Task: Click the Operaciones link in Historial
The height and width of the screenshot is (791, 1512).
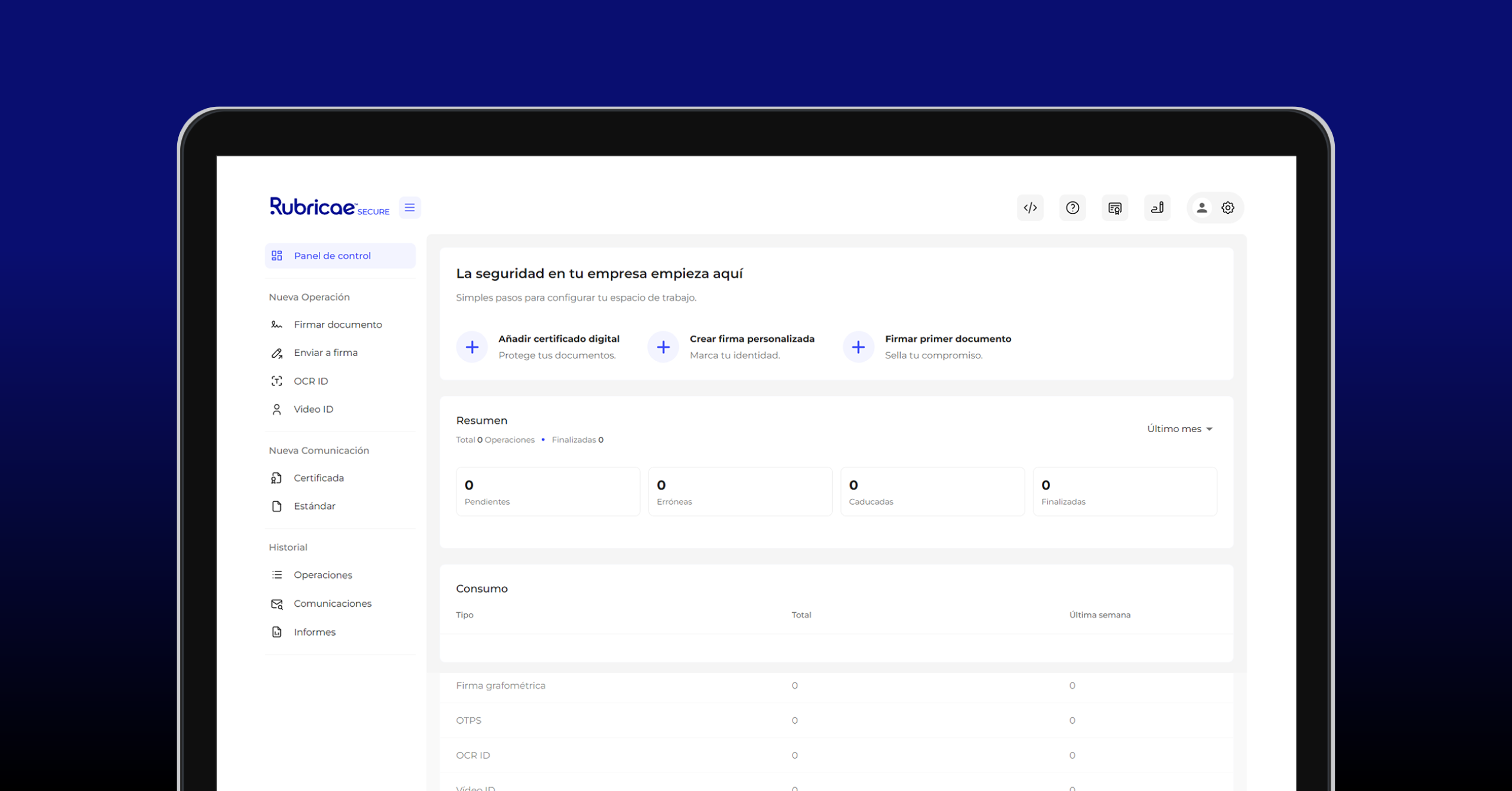Action: click(x=322, y=574)
